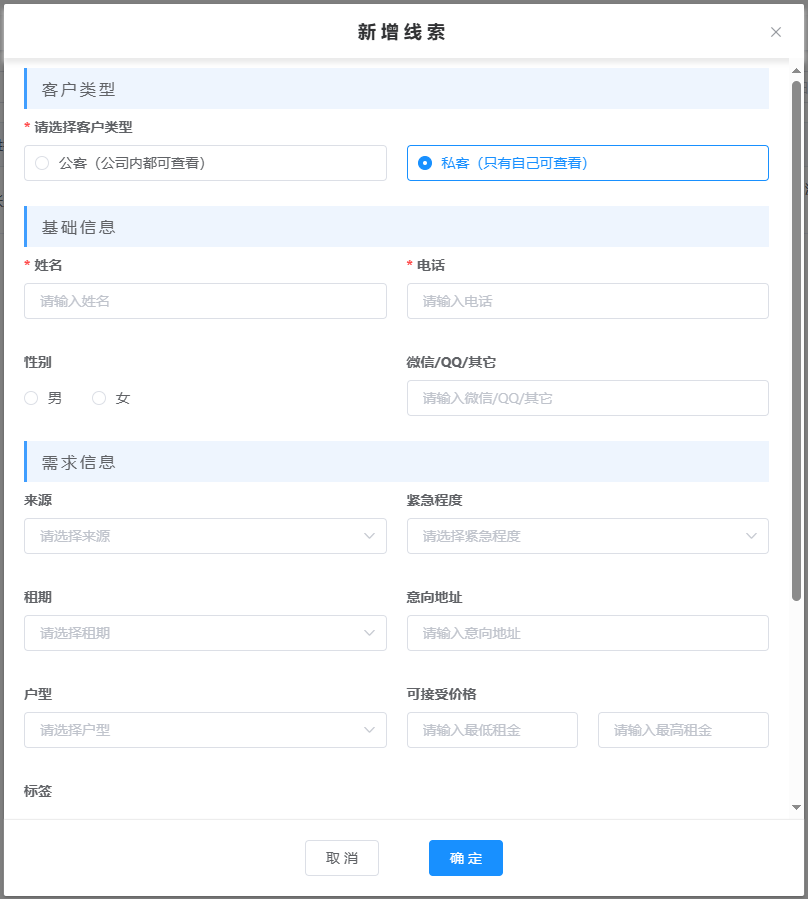
Task: Expand the 户型 house type dropdown
Action: coord(205,730)
